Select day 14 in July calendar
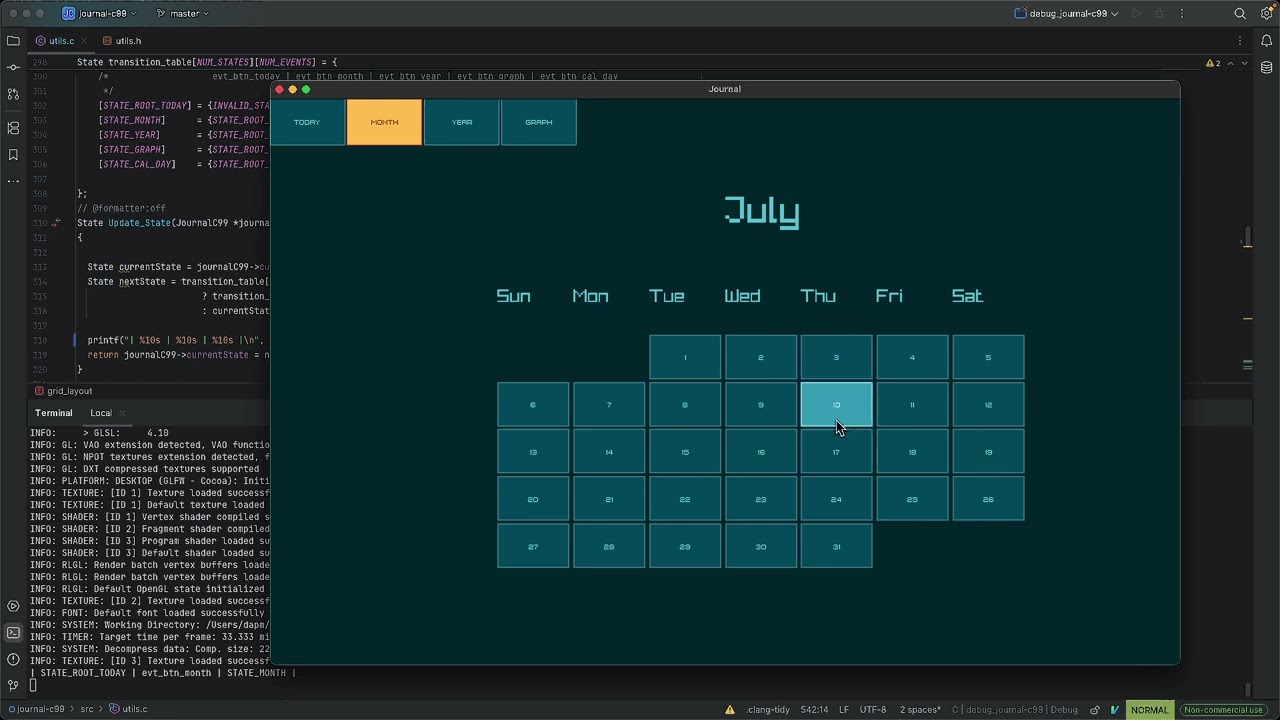 point(609,452)
